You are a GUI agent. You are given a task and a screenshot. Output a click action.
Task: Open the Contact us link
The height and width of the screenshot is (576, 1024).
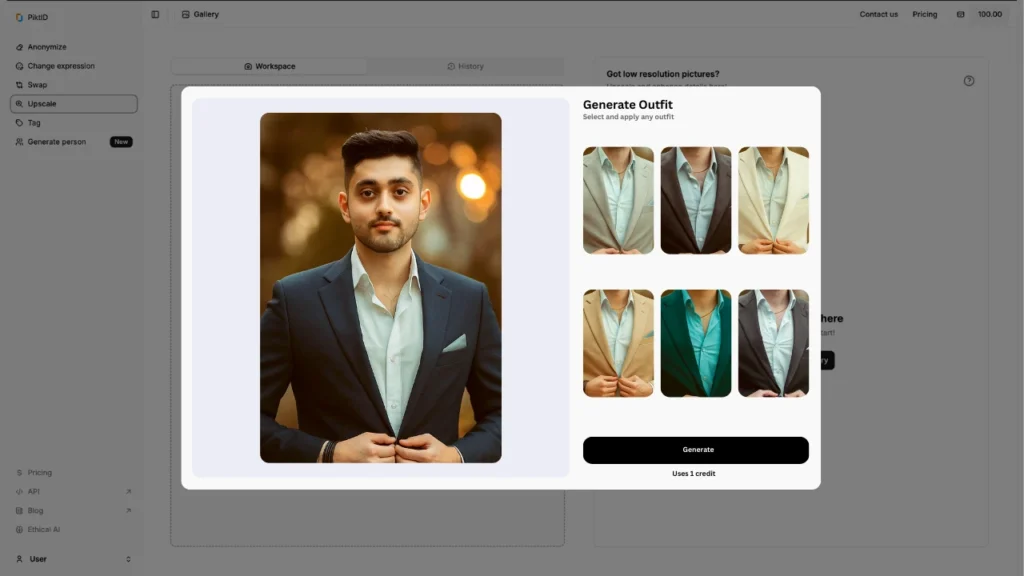(x=878, y=14)
